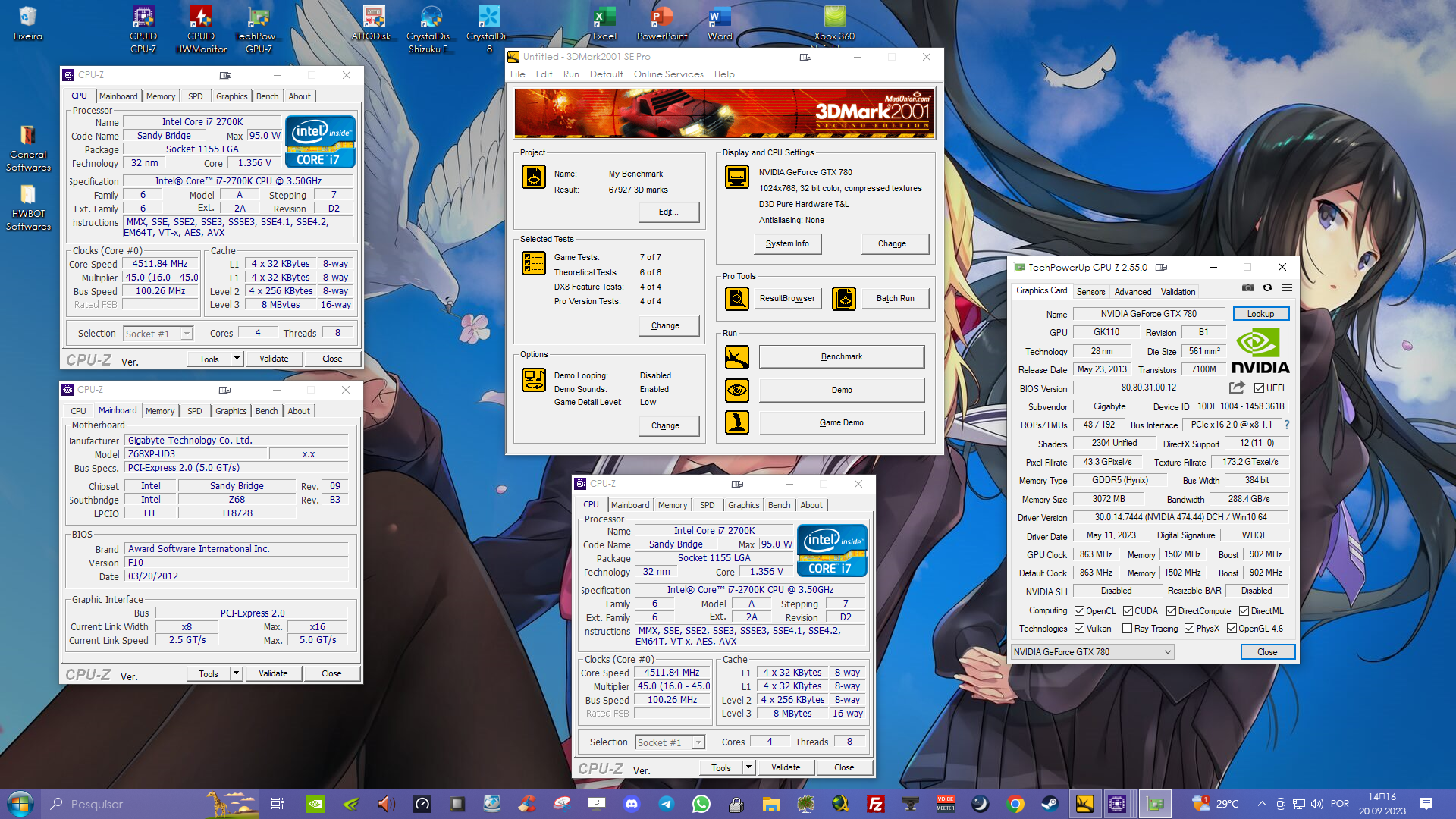Switch to Sensors tab in GPU-Z
The image size is (1456, 819).
click(1090, 292)
